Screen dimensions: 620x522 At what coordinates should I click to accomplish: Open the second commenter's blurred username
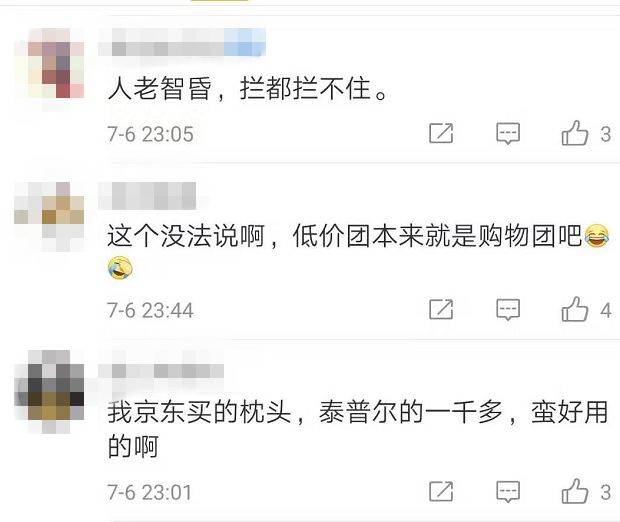[x=147, y=196]
